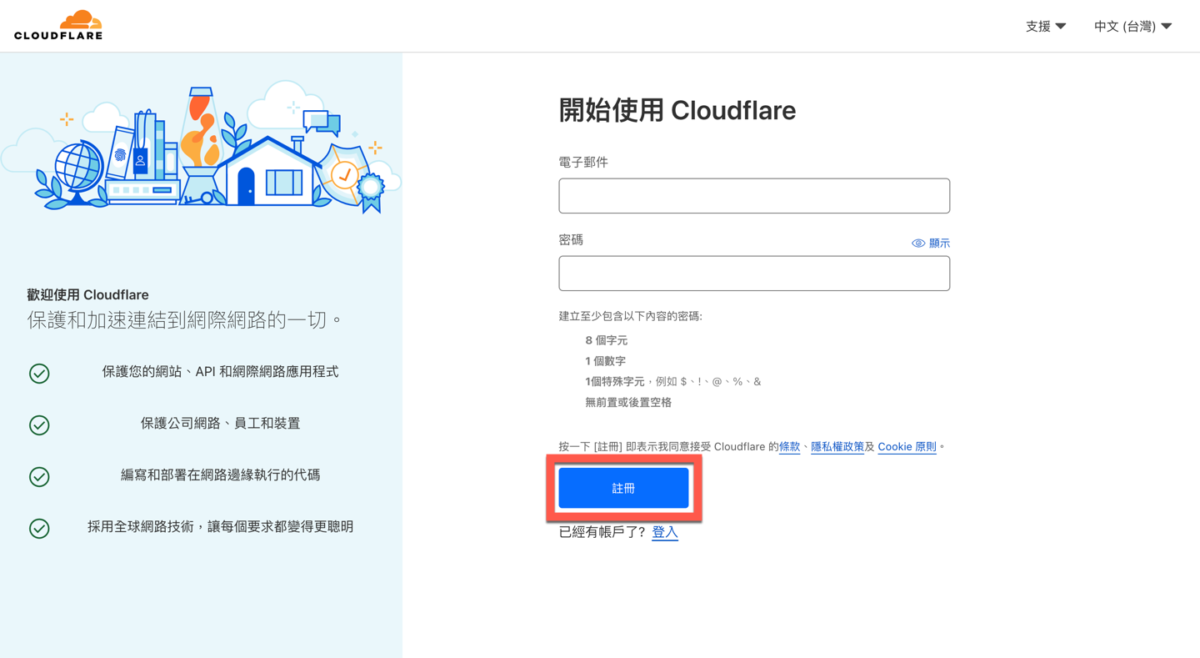Image resolution: width=1200 pixels, height=658 pixels.
Task: Click checkmark icon beside 保護您的網站
Action: click(x=39, y=373)
